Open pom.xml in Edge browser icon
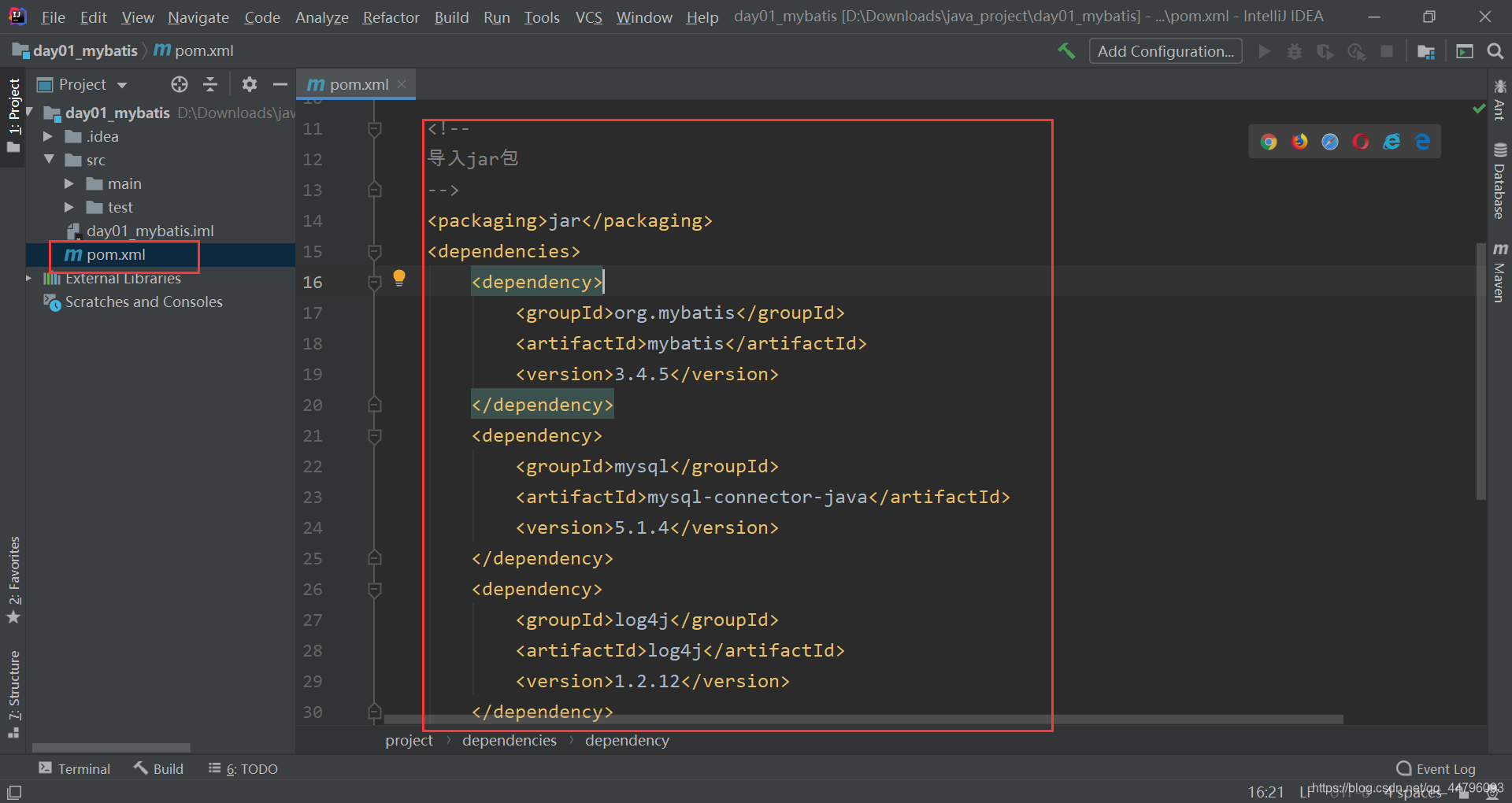The width and height of the screenshot is (1512, 803). (1422, 142)
